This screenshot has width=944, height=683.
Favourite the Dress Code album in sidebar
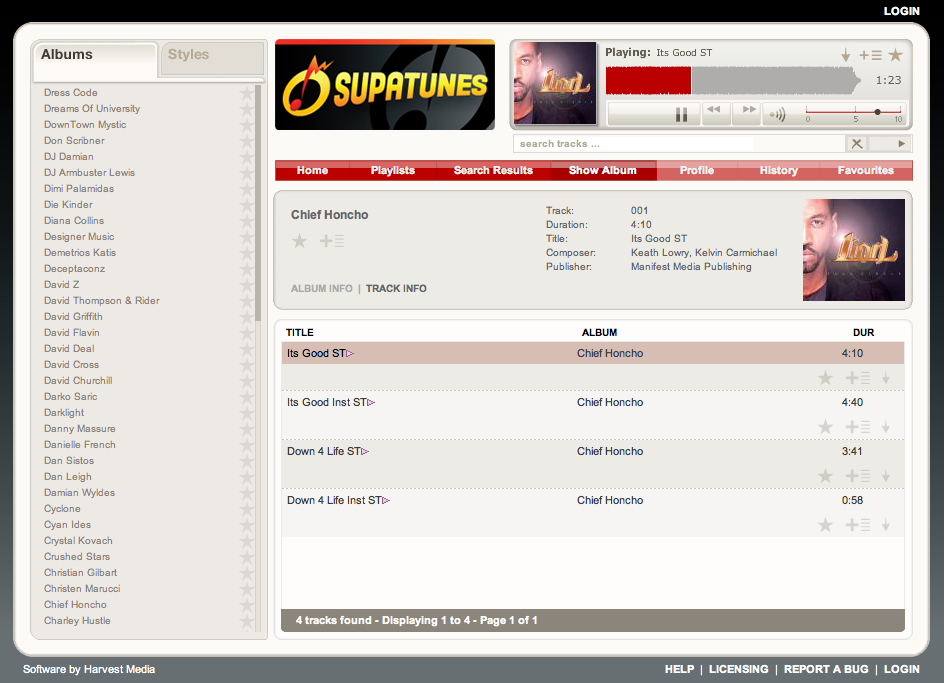click(246, 93)
